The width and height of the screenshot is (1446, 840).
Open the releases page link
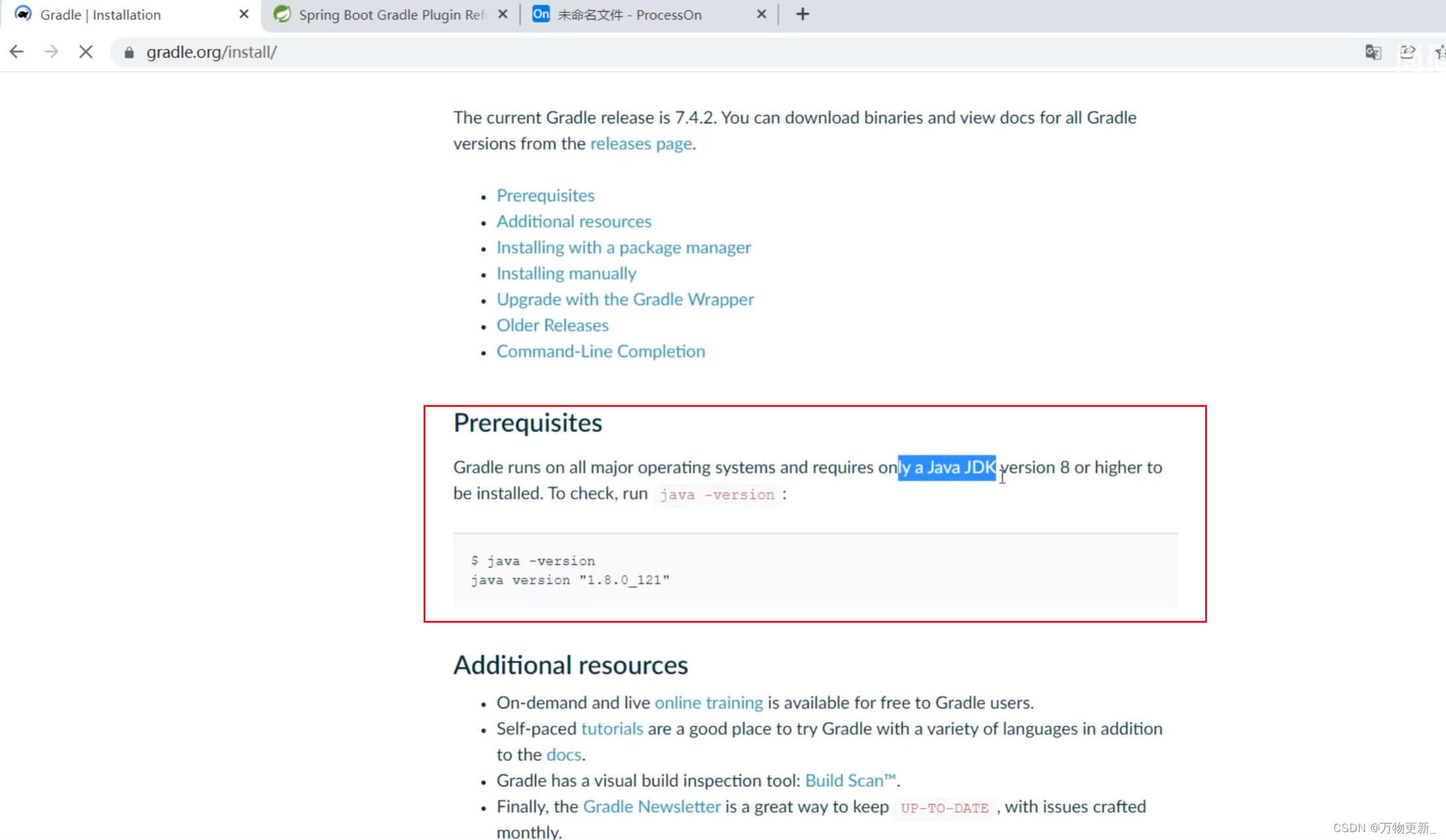point(641,143)
